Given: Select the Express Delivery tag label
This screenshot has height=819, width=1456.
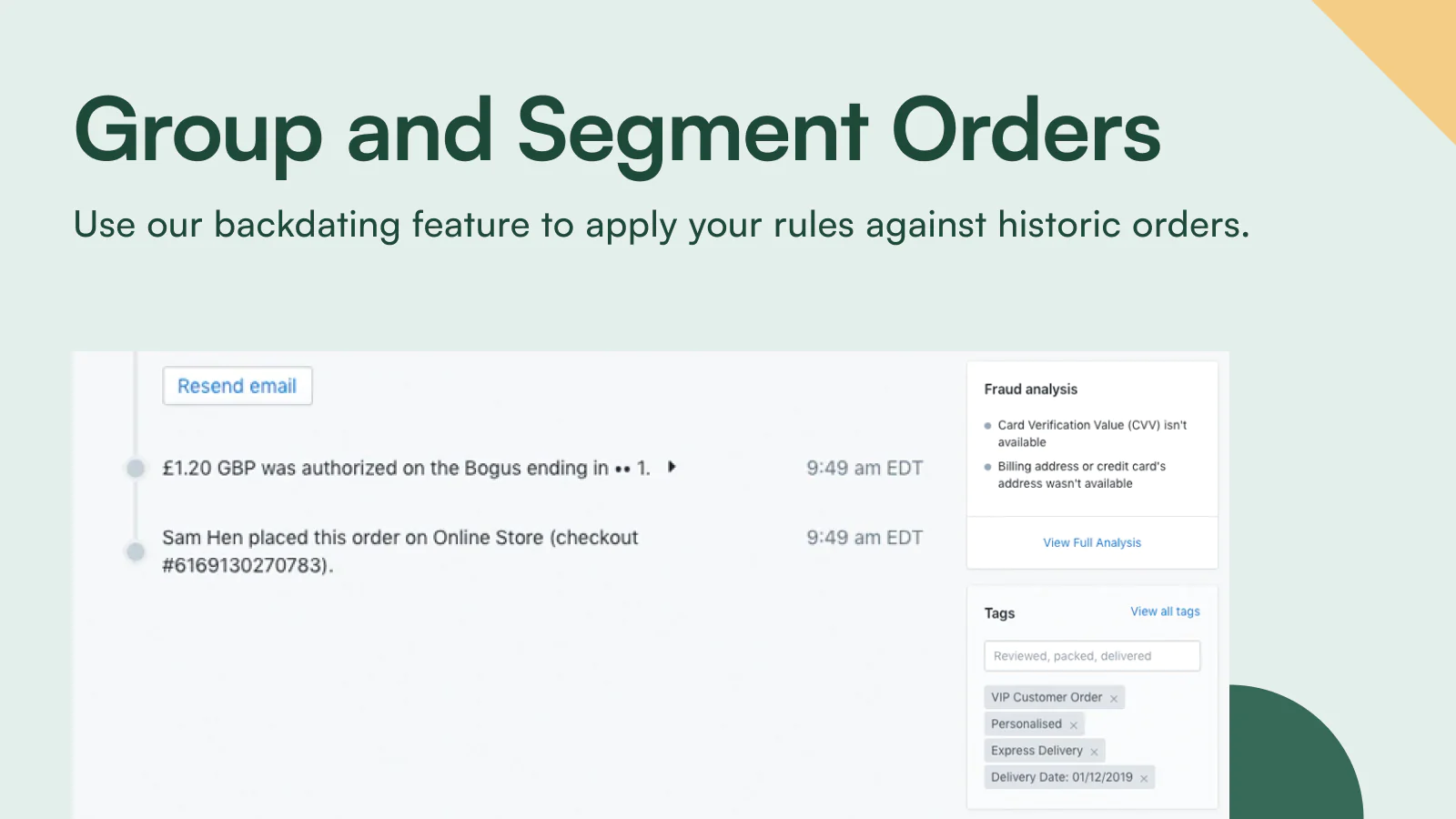Looking at the screenshot, I should click(x=1036, y=751).
